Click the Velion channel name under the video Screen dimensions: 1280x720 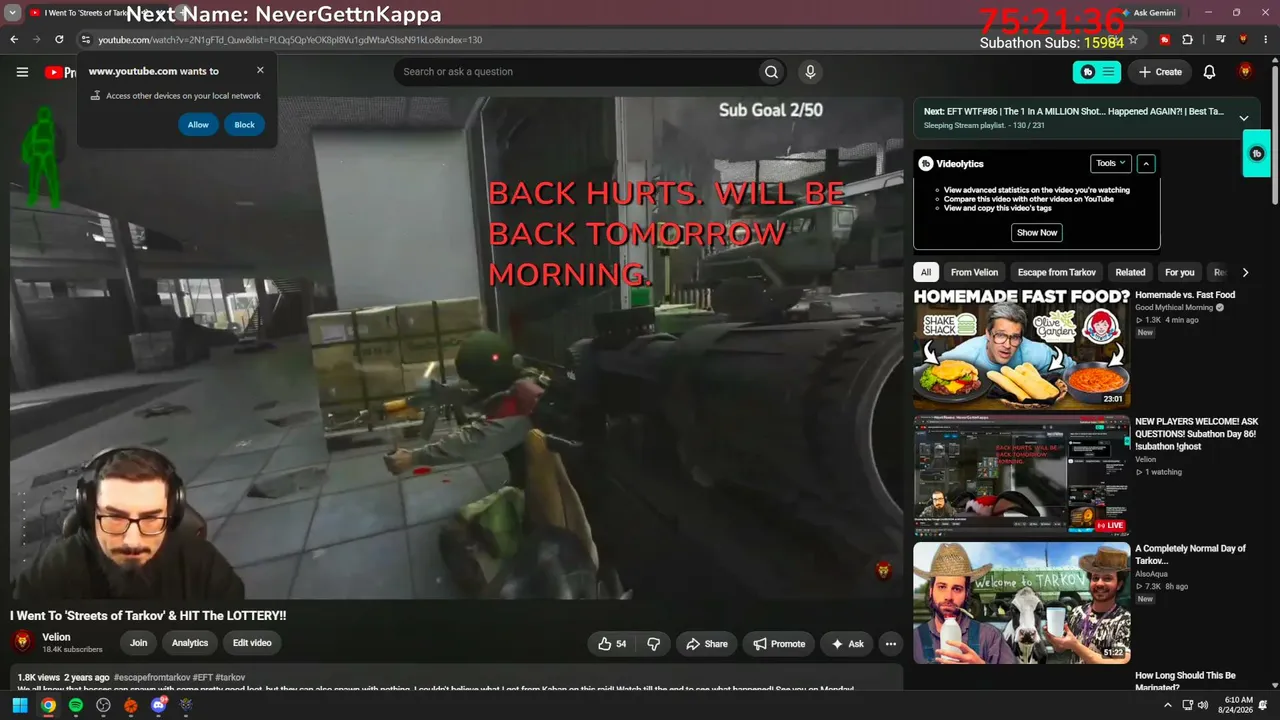pyautogui.click(x=56, y=637)
